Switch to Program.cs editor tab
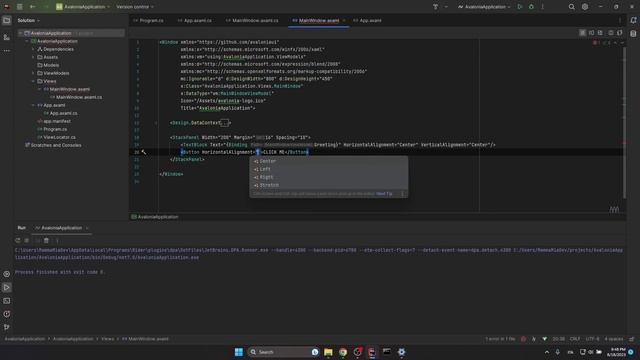 (149, 20)
